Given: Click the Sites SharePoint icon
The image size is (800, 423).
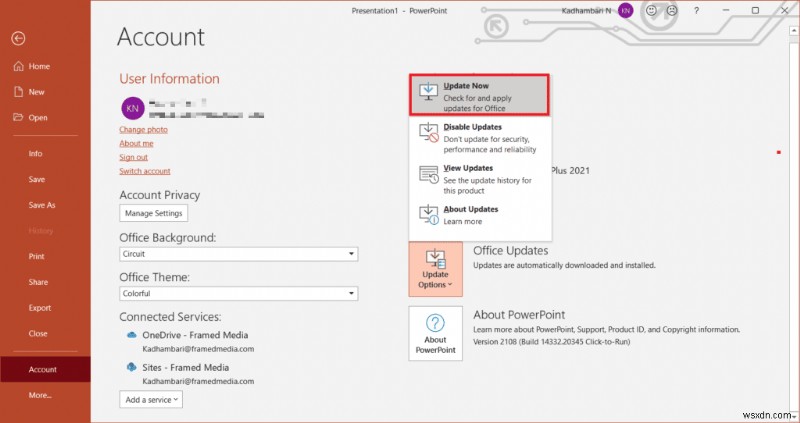Looking at the screenshot, I should pos(132,367).
